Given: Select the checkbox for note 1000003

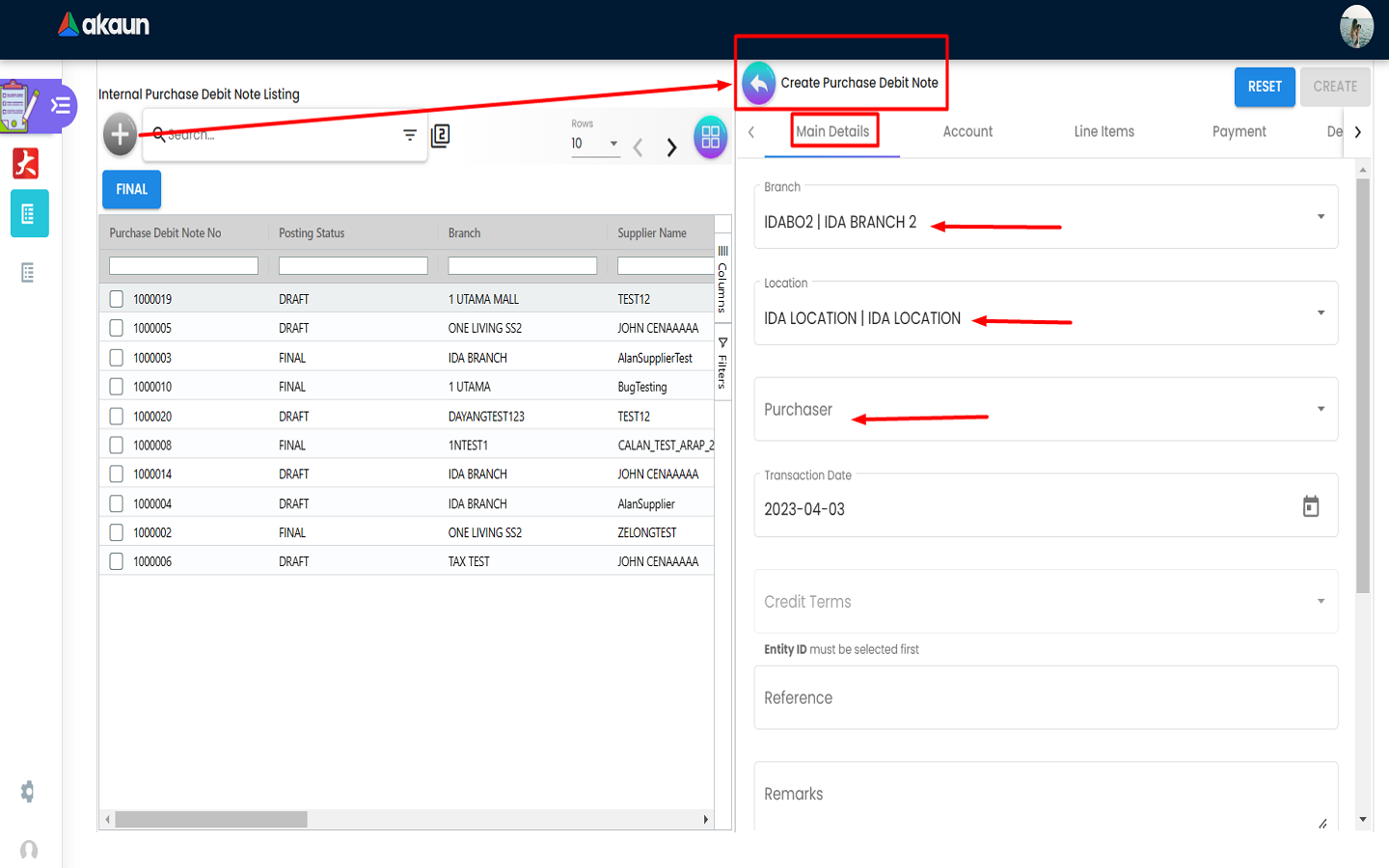Looking at the screenshot, I should pyautogui.click(x=117, y=358).
